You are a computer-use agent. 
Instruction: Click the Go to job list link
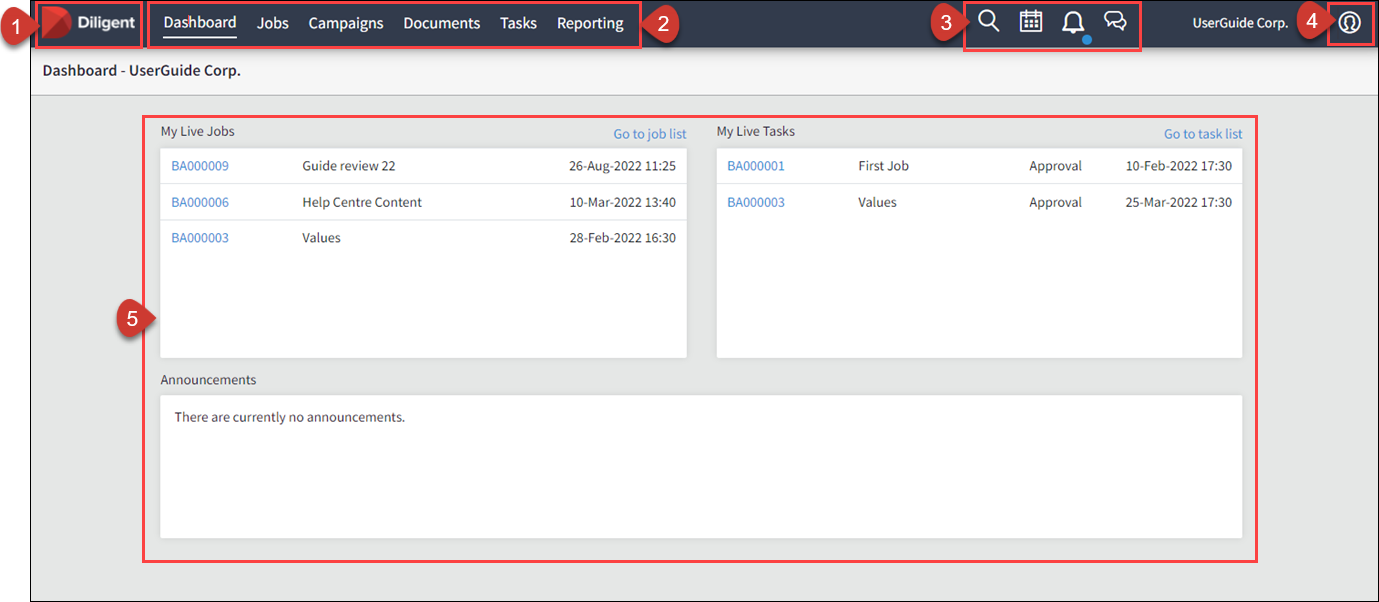(650, 134)
